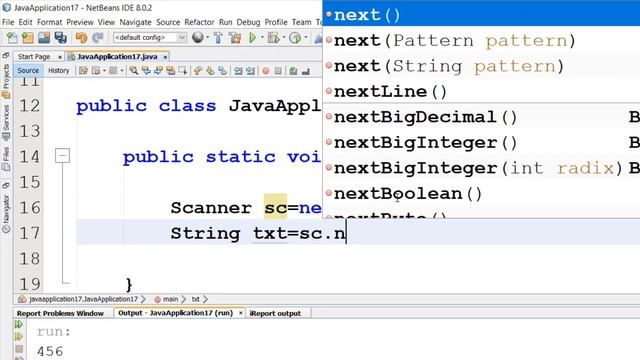Click the Last Edit editor toolbar icon
Image resolution: width=640 pixels, height=360 pixels.
click(x=84, y=71)
